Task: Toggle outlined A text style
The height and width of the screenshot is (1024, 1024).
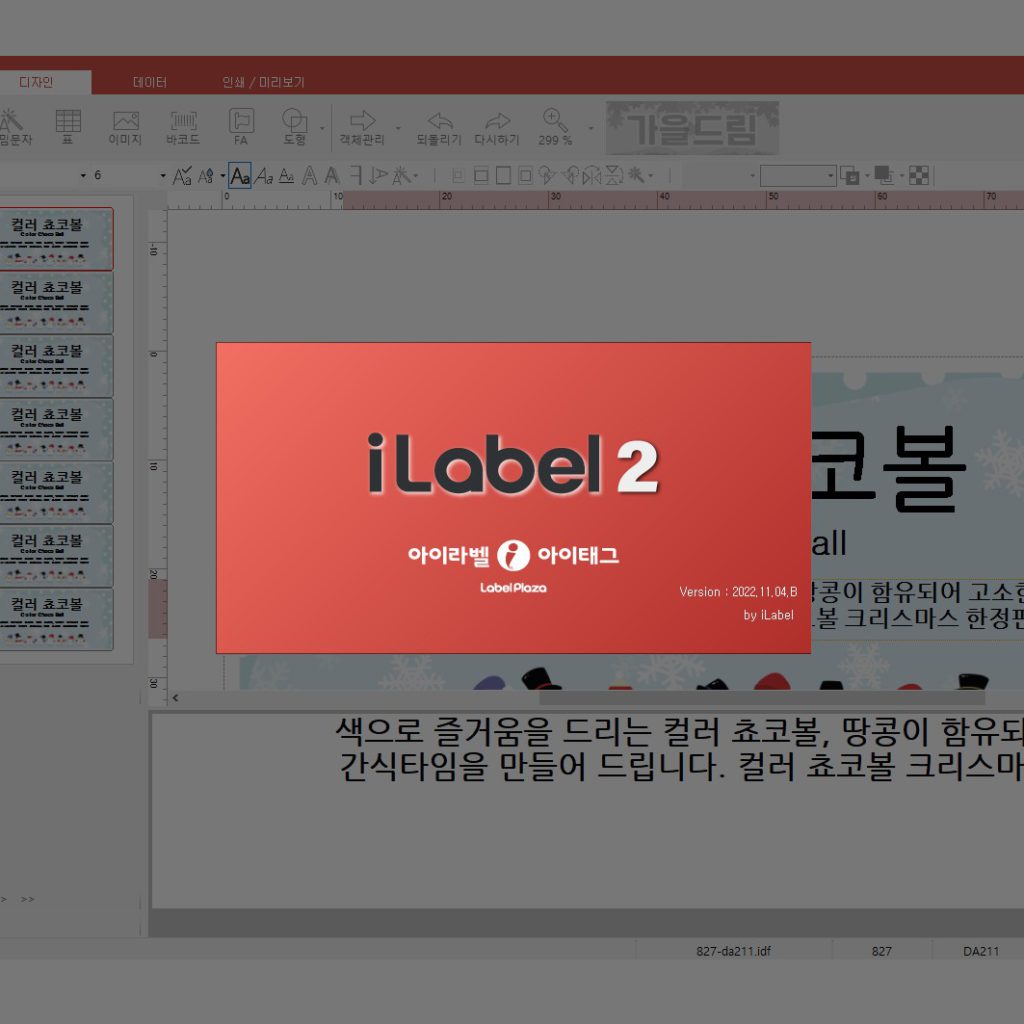Action: (x=310, y=176)
